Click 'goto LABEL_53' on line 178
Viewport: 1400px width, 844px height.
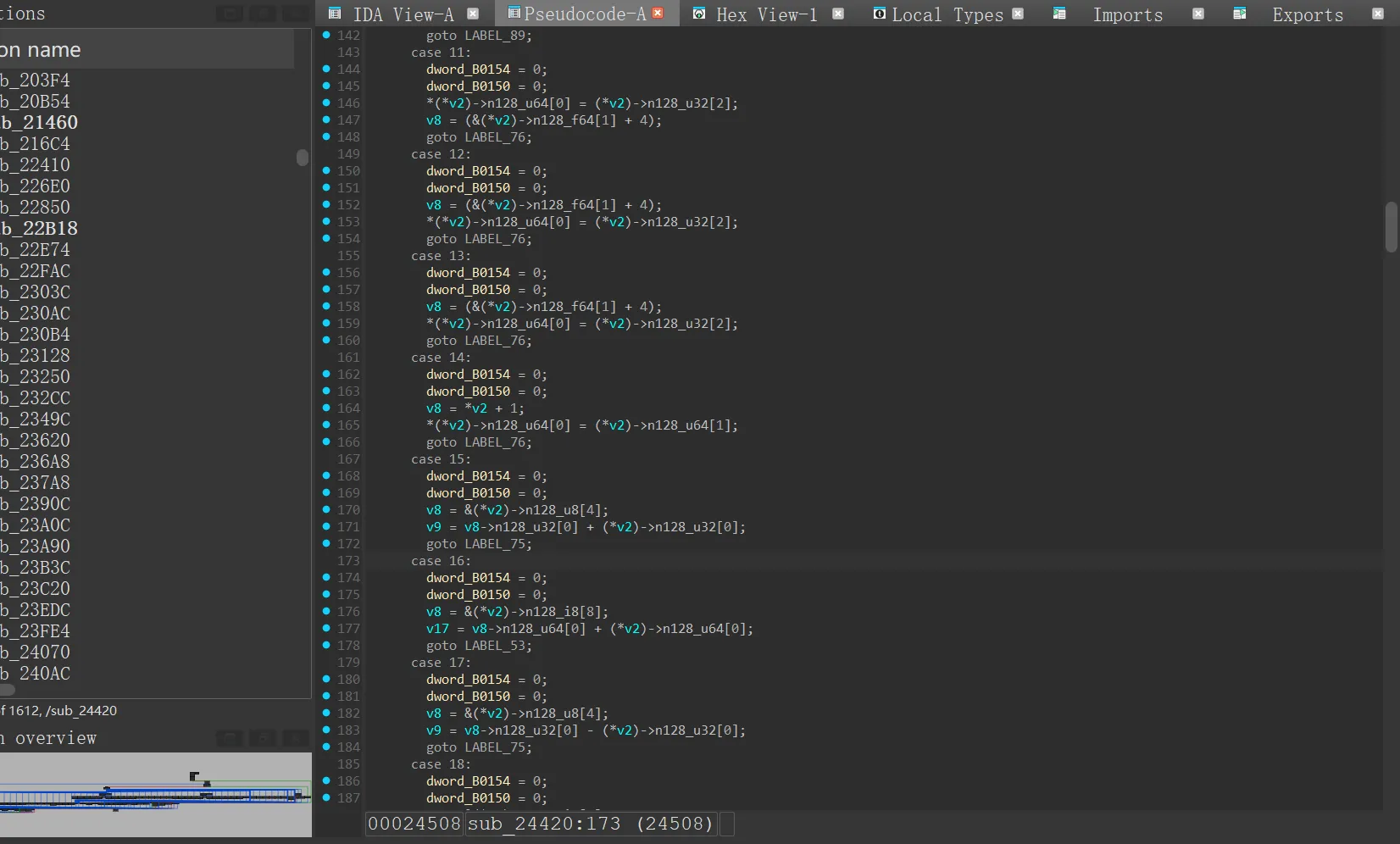coord(480,646)
